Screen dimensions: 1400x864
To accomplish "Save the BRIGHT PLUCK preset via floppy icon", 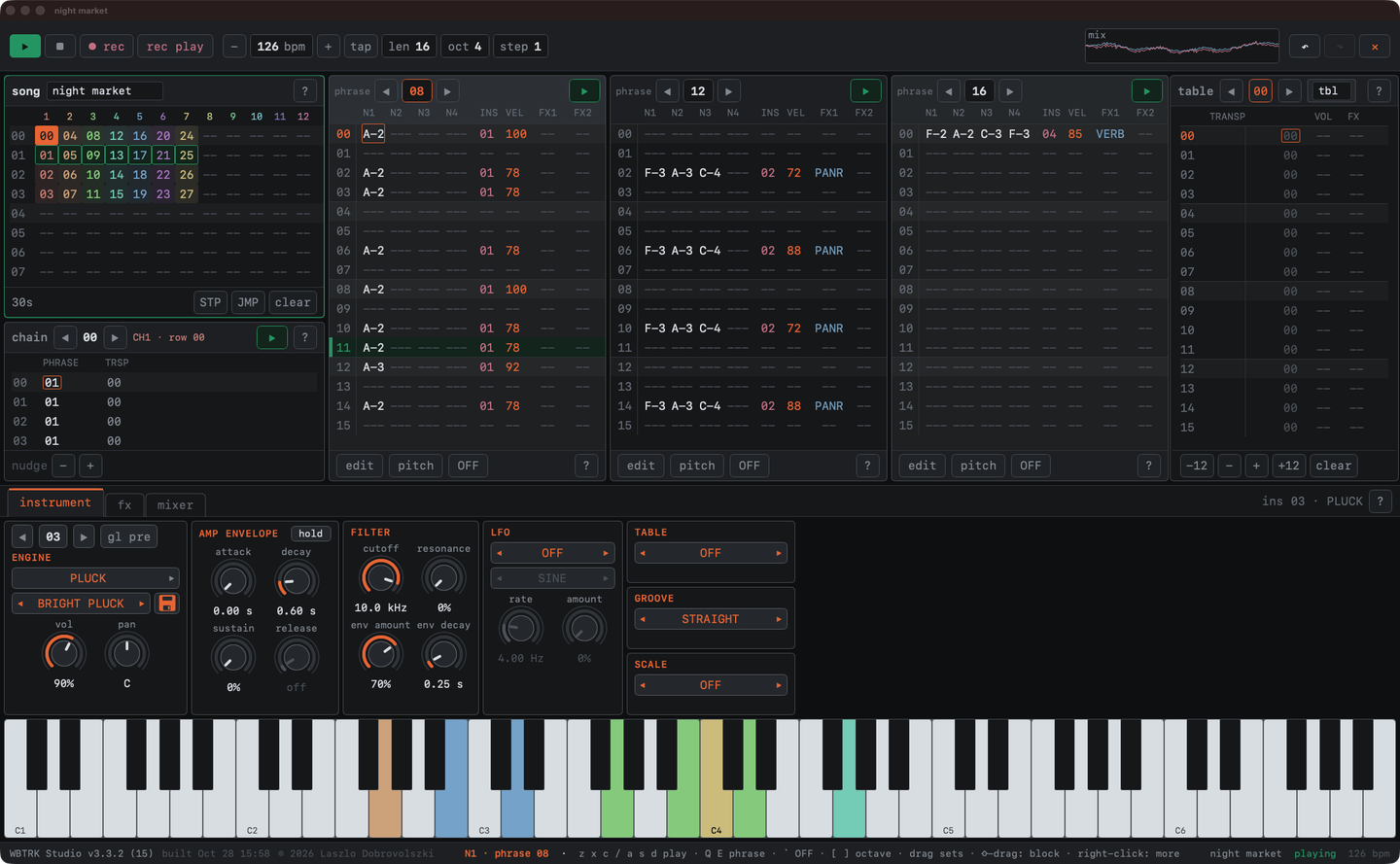I will pyautogui.click(x=167, y=604).
